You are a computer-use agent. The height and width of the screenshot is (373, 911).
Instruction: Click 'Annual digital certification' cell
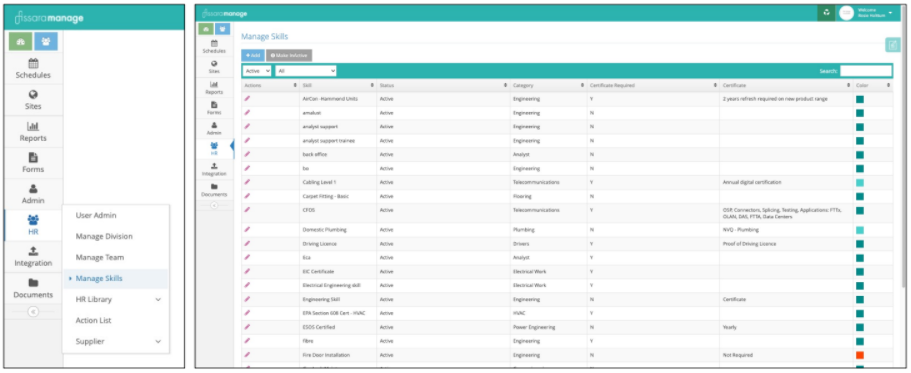pos(752,182)
